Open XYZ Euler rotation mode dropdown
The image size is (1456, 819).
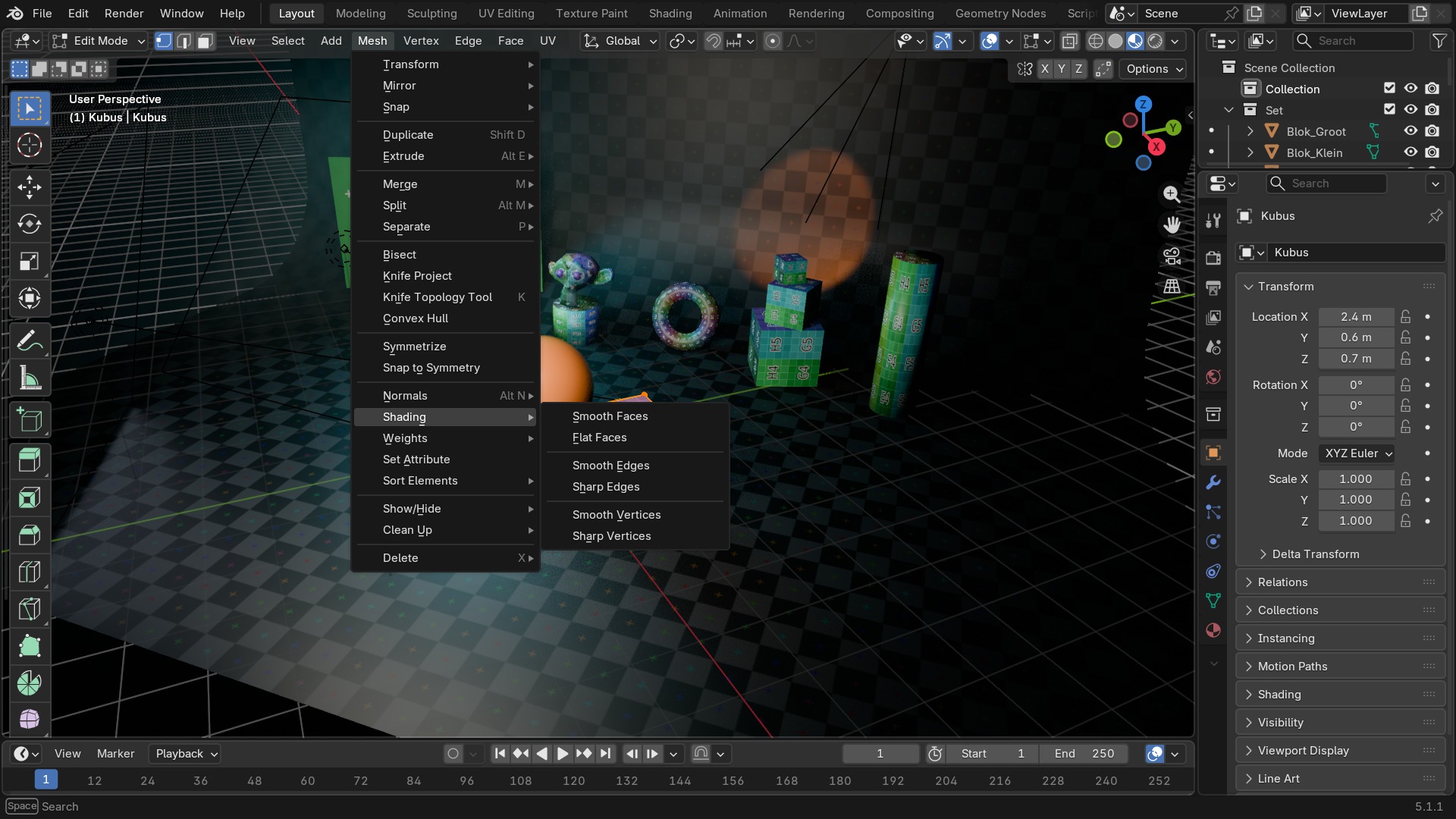coord(1357,453)
